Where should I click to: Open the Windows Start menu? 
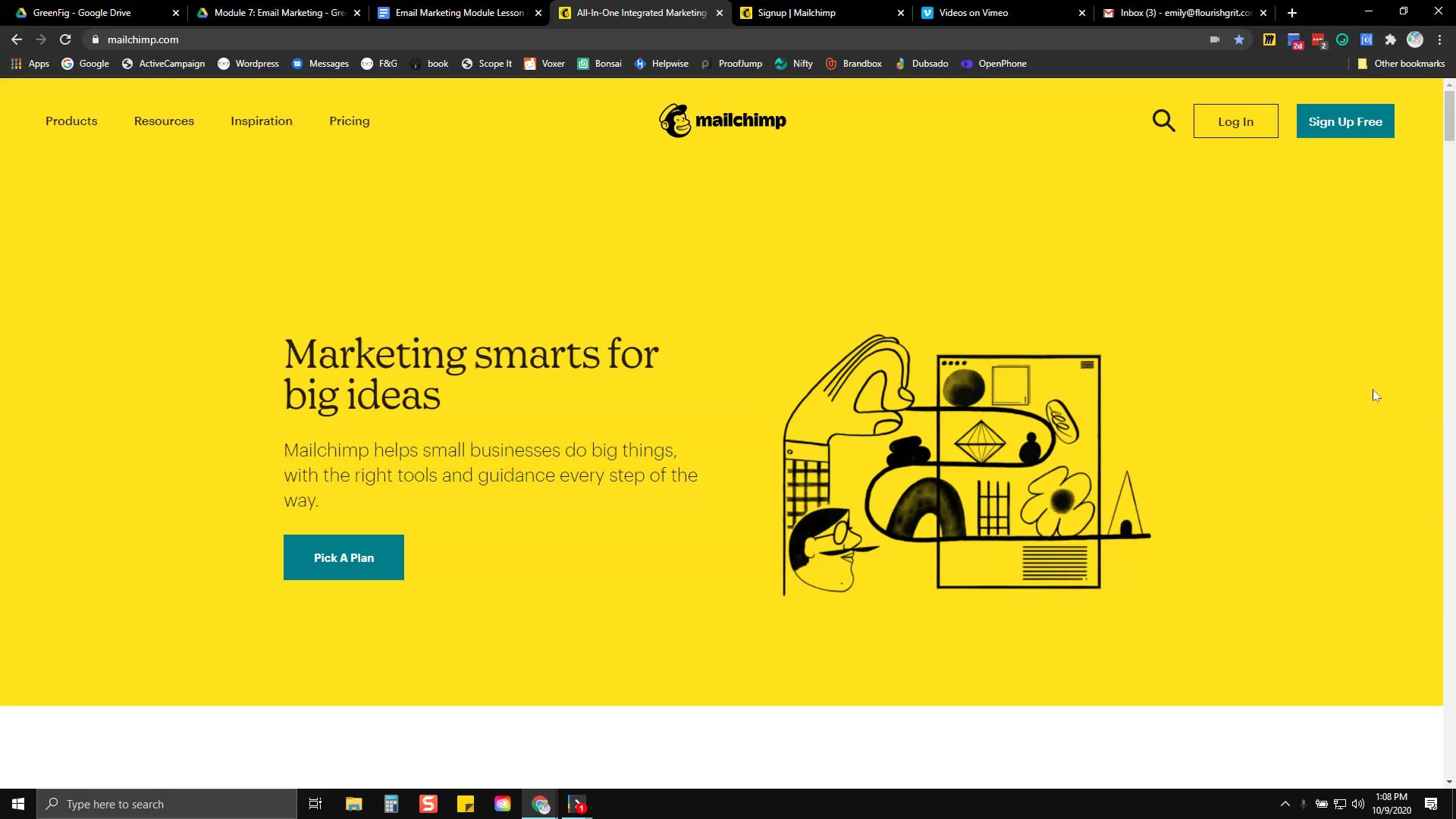click(18, 804)
